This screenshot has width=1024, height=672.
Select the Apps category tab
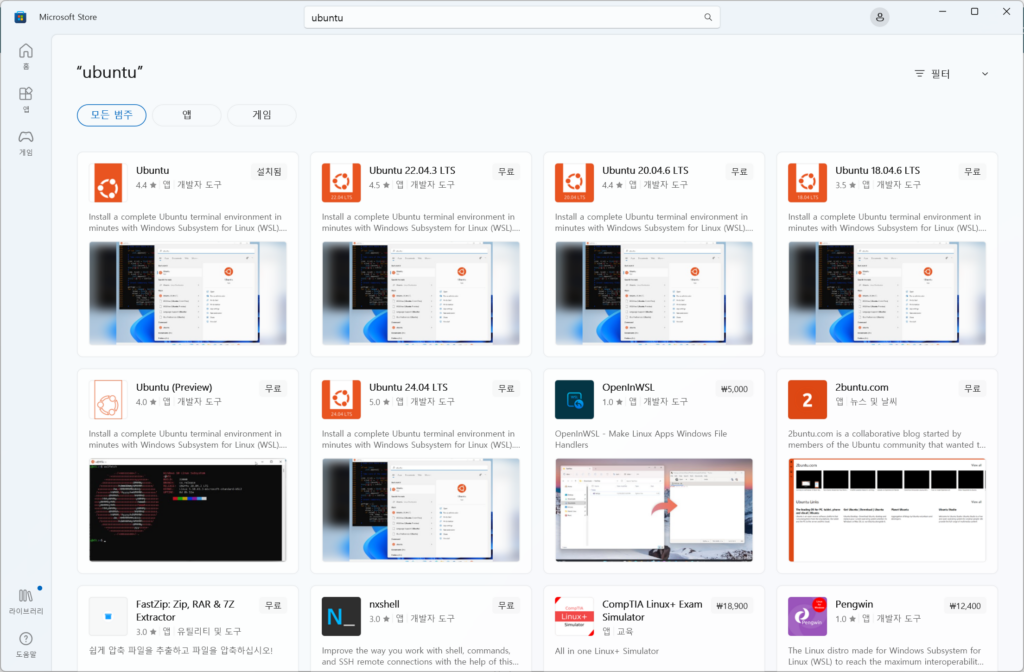pyautogui.click(x=187, y=115)
